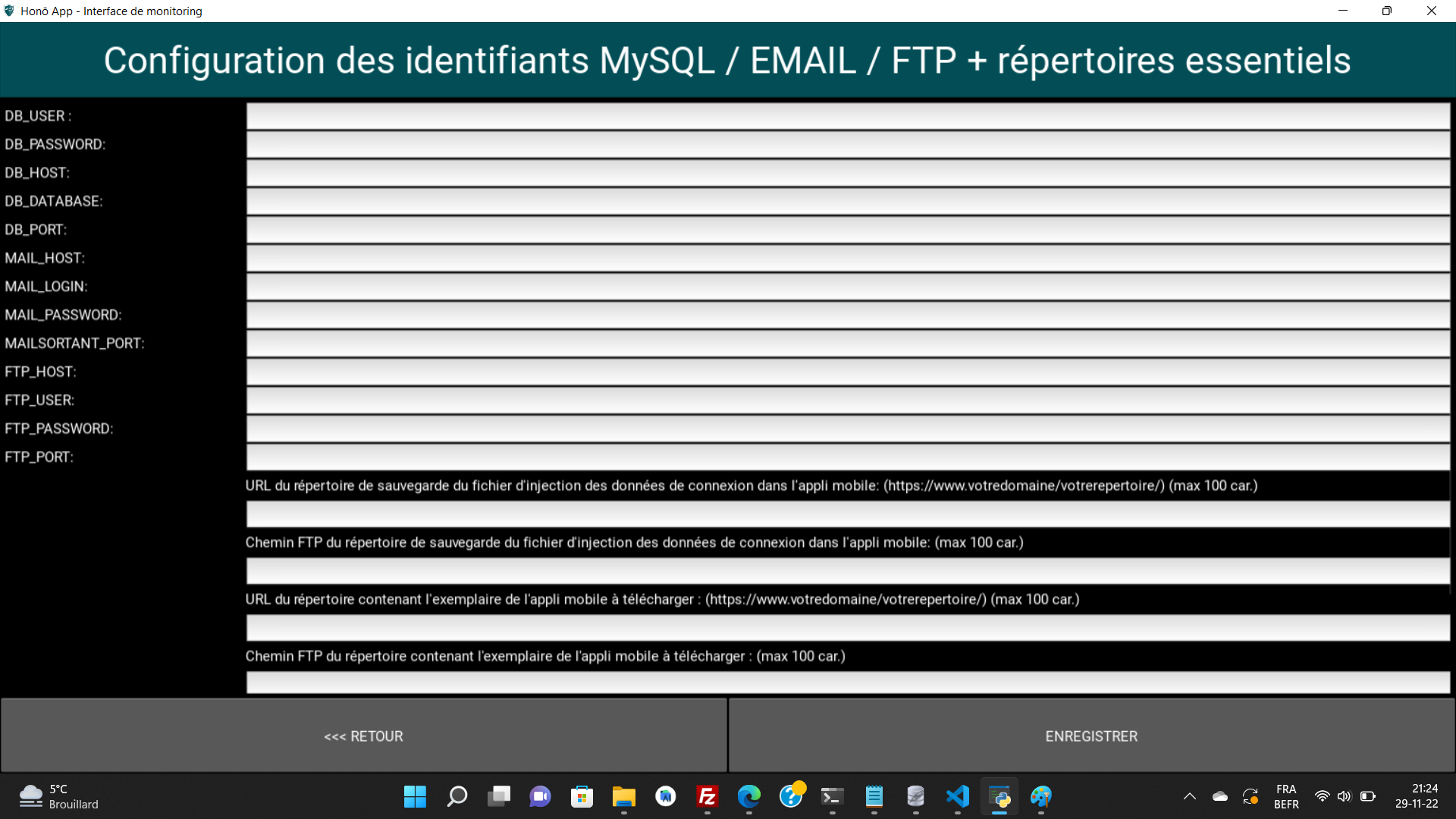Click the Windows Start button
Image resolution: width=1456 pixels, height=819 pixels.
415,796
